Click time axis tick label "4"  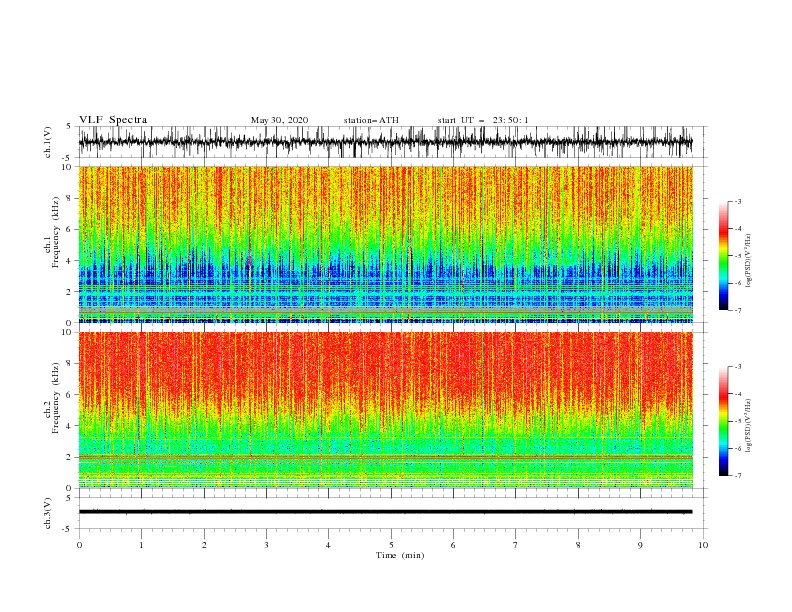[x=328, y=545]
